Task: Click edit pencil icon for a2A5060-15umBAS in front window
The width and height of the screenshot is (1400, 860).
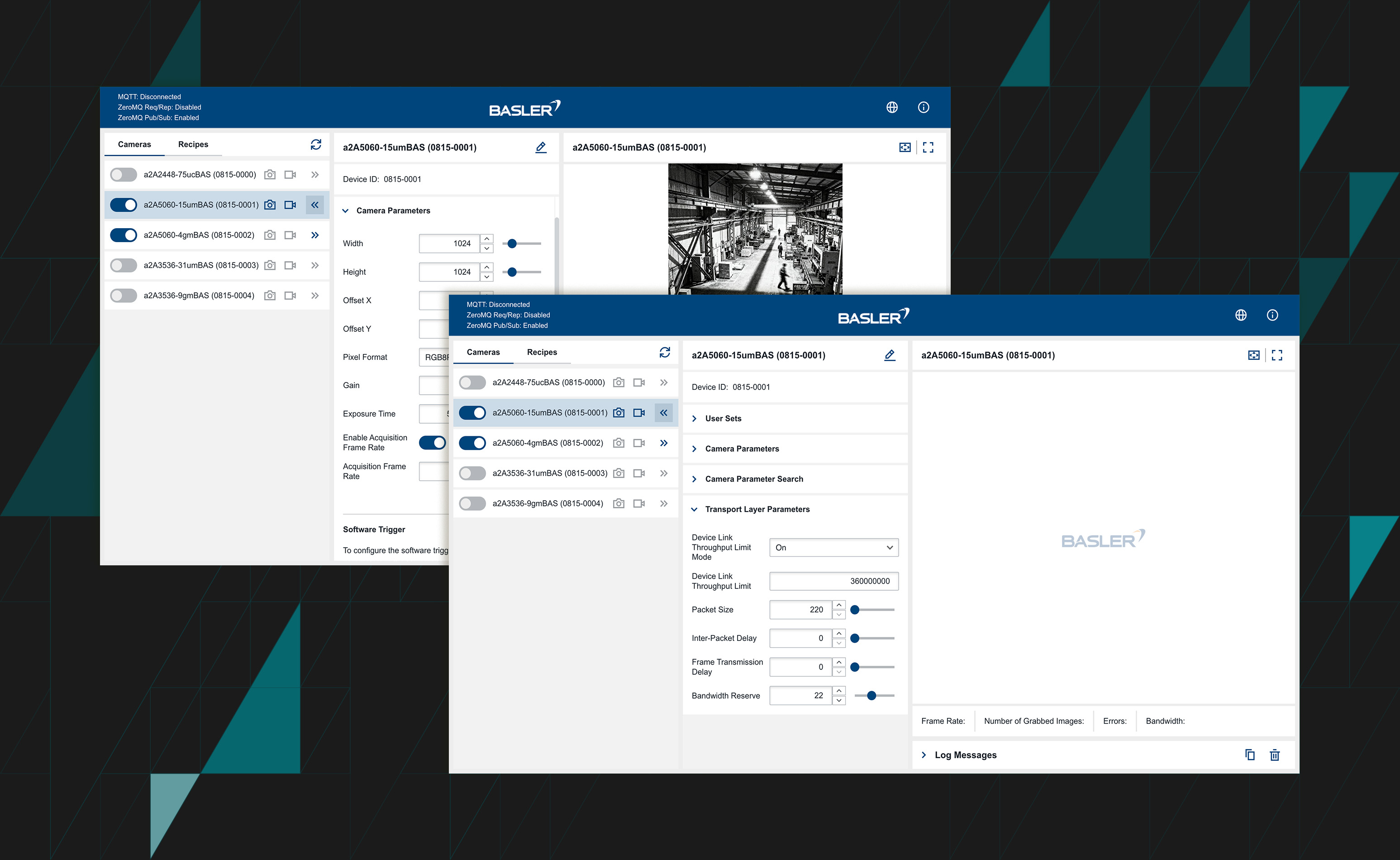Action: pyautogui.click(x=889, y=355)
